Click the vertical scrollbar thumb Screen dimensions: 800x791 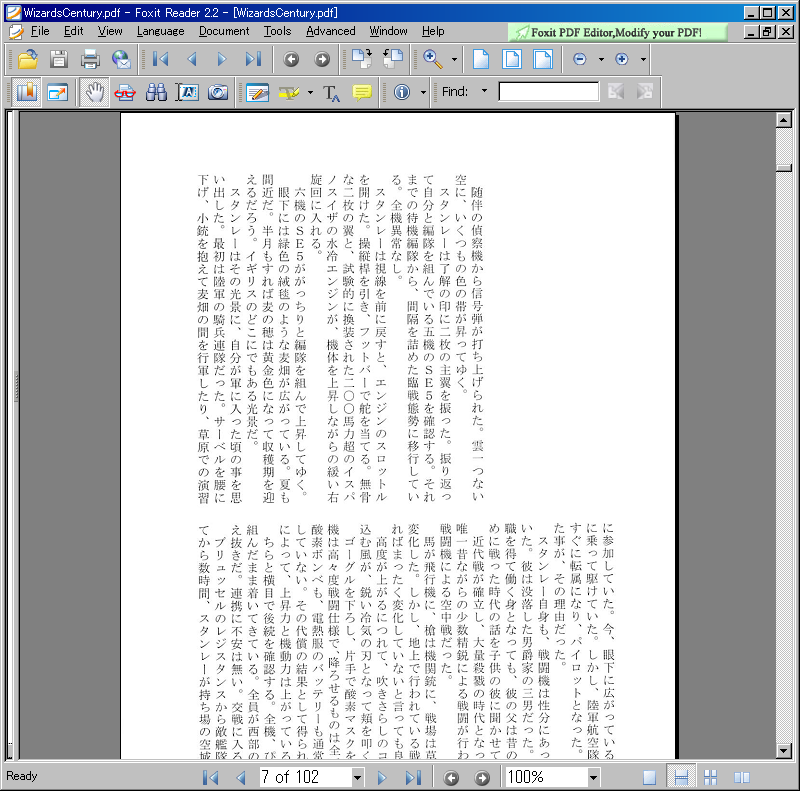coord(784,168)
